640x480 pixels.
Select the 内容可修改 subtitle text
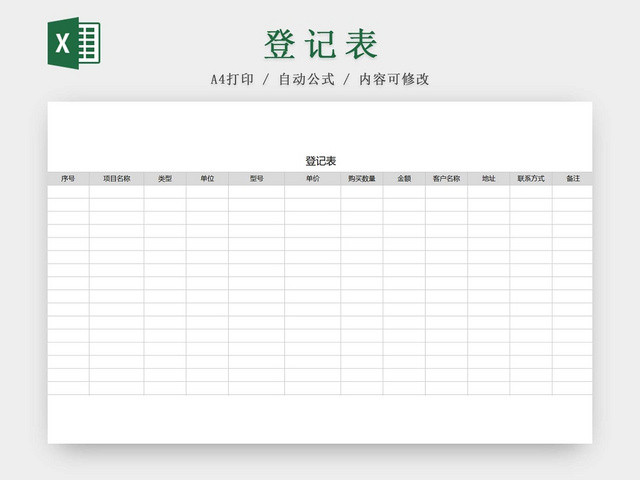coord(394,79)
